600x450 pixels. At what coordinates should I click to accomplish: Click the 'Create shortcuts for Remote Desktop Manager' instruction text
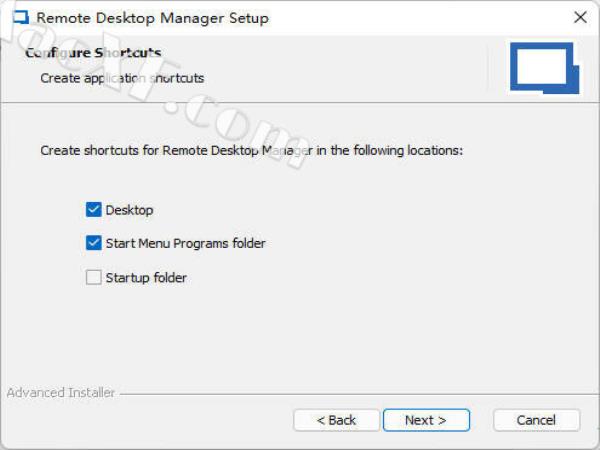251,151
